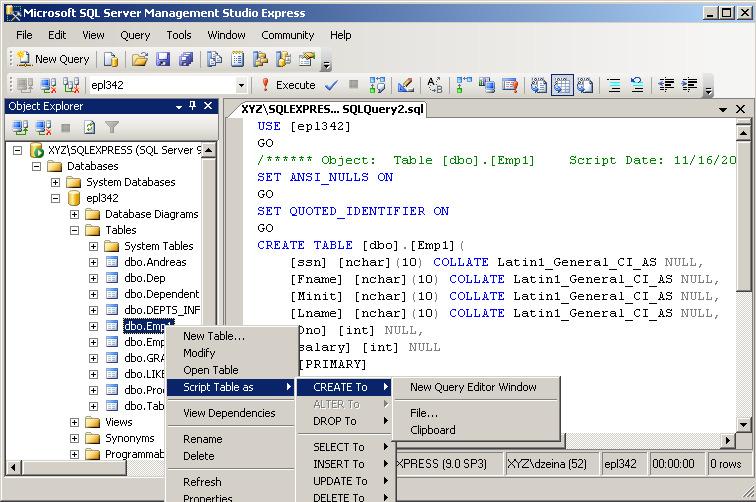
Task: Open the Query menu
Action: (135, 35)
